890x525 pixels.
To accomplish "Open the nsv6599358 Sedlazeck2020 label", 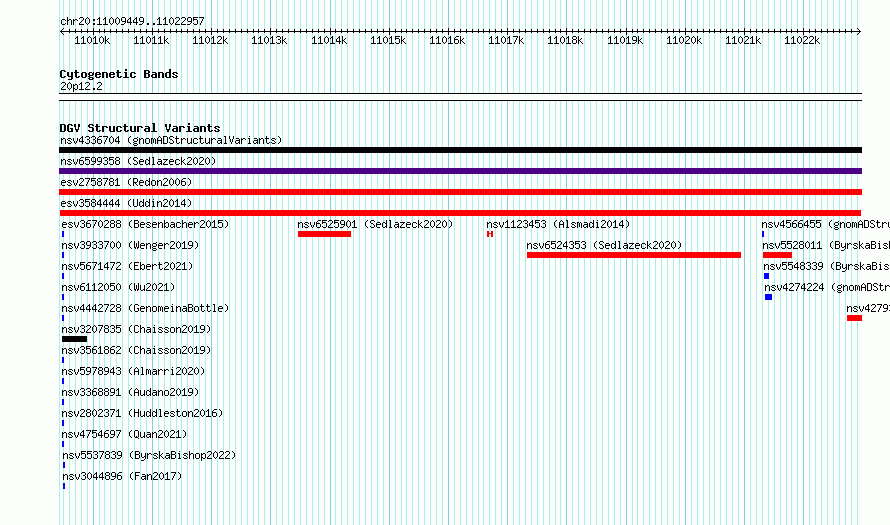I will 138,161.
